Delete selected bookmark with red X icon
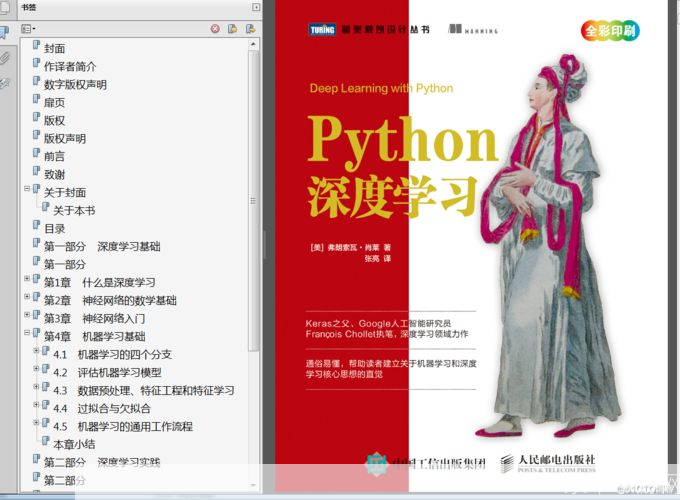This screenshot has height=500, width=680. click(215, 29)
